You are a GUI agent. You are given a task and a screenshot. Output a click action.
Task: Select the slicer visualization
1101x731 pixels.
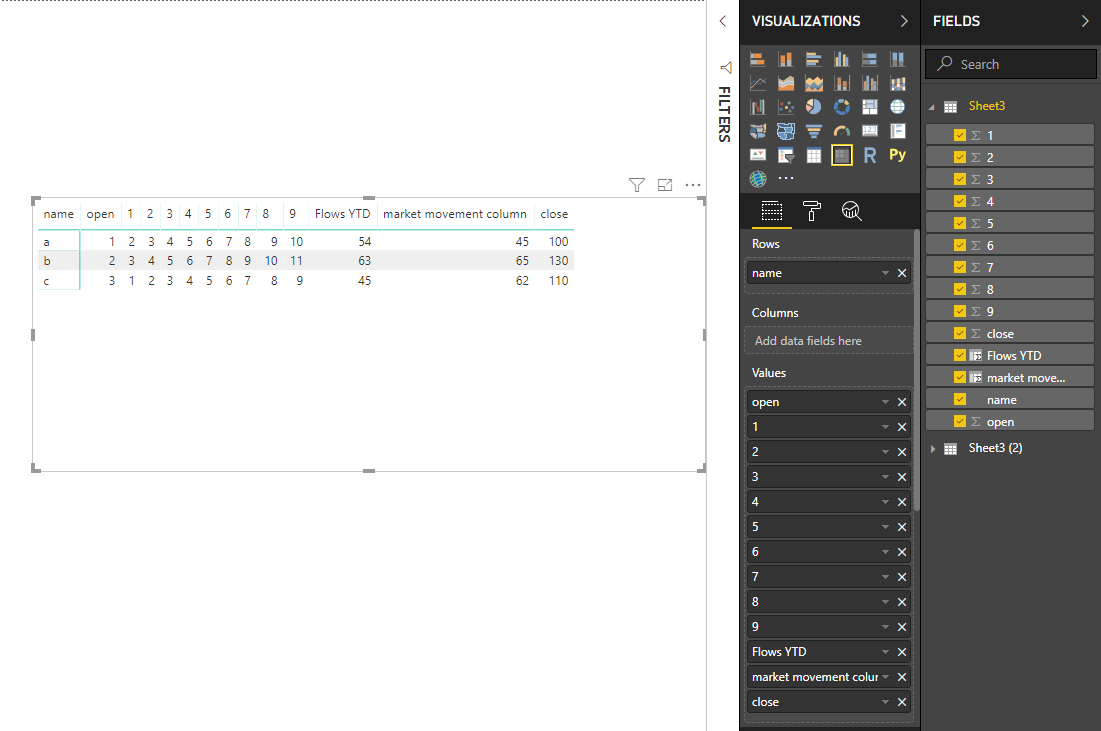(786, 155)
